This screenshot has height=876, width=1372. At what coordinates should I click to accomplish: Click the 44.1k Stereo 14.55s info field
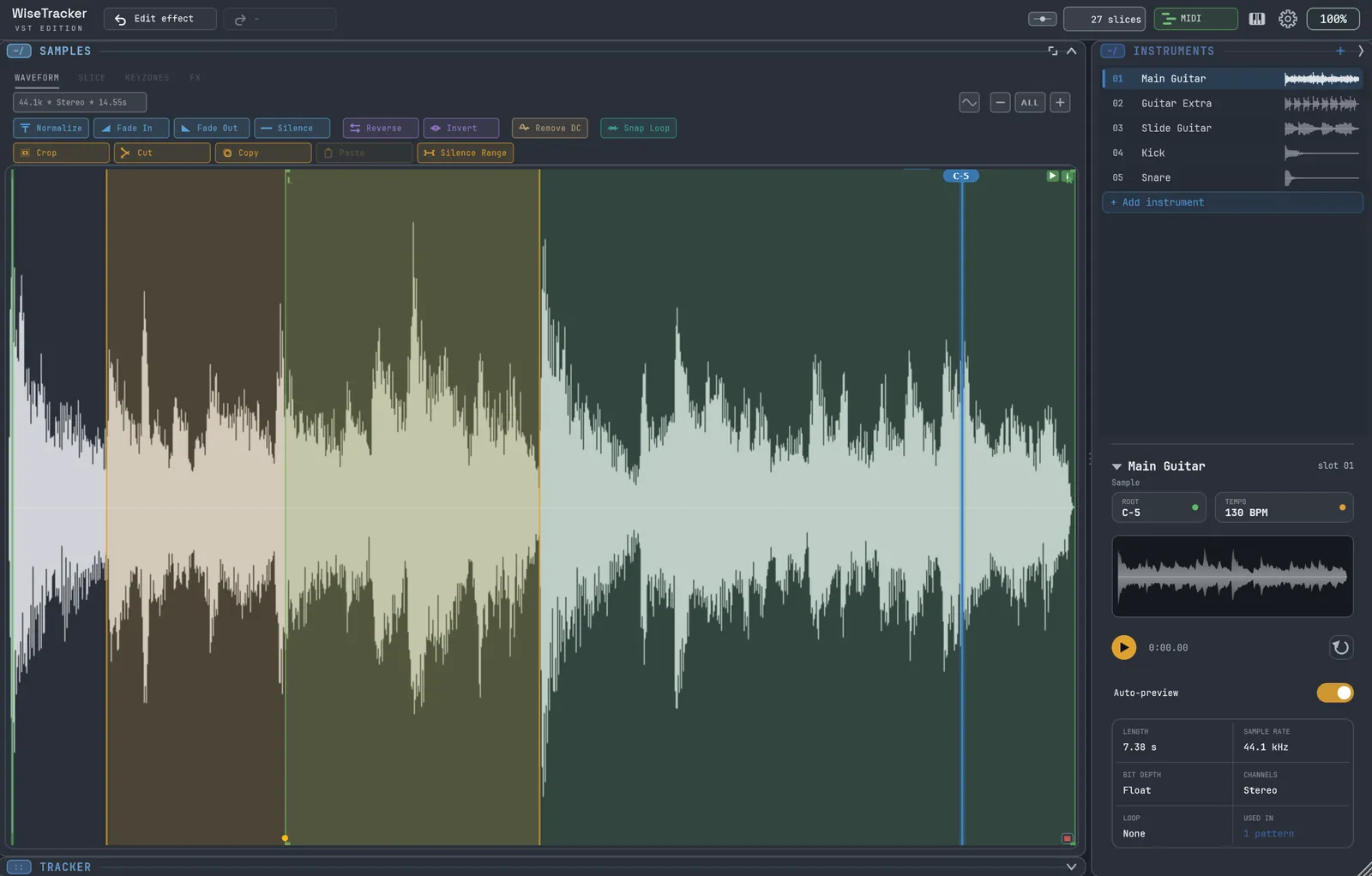coord(80,102)
